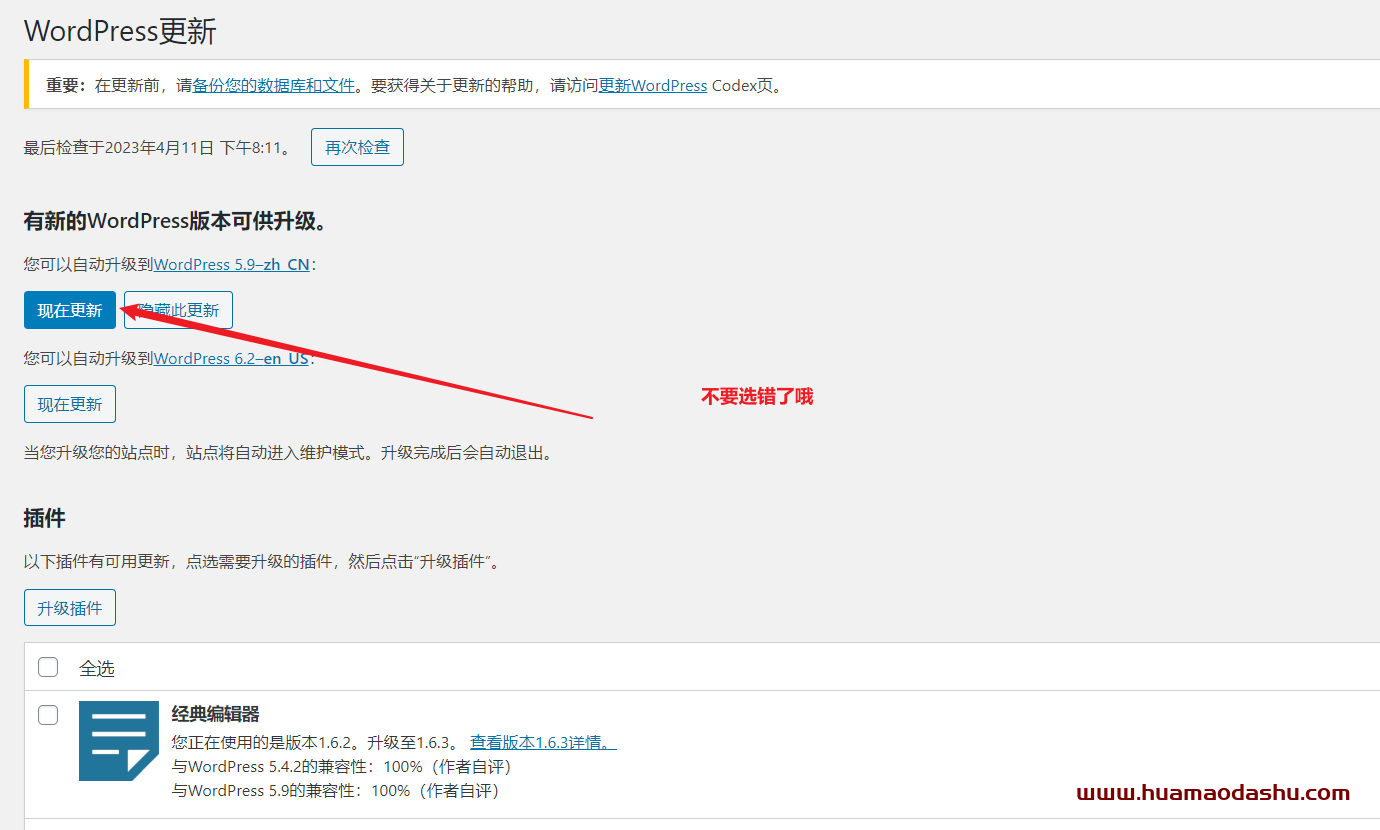Screen dimensions: 1380x830
Task: Click the 全选 label text
Action: (97, 668)
